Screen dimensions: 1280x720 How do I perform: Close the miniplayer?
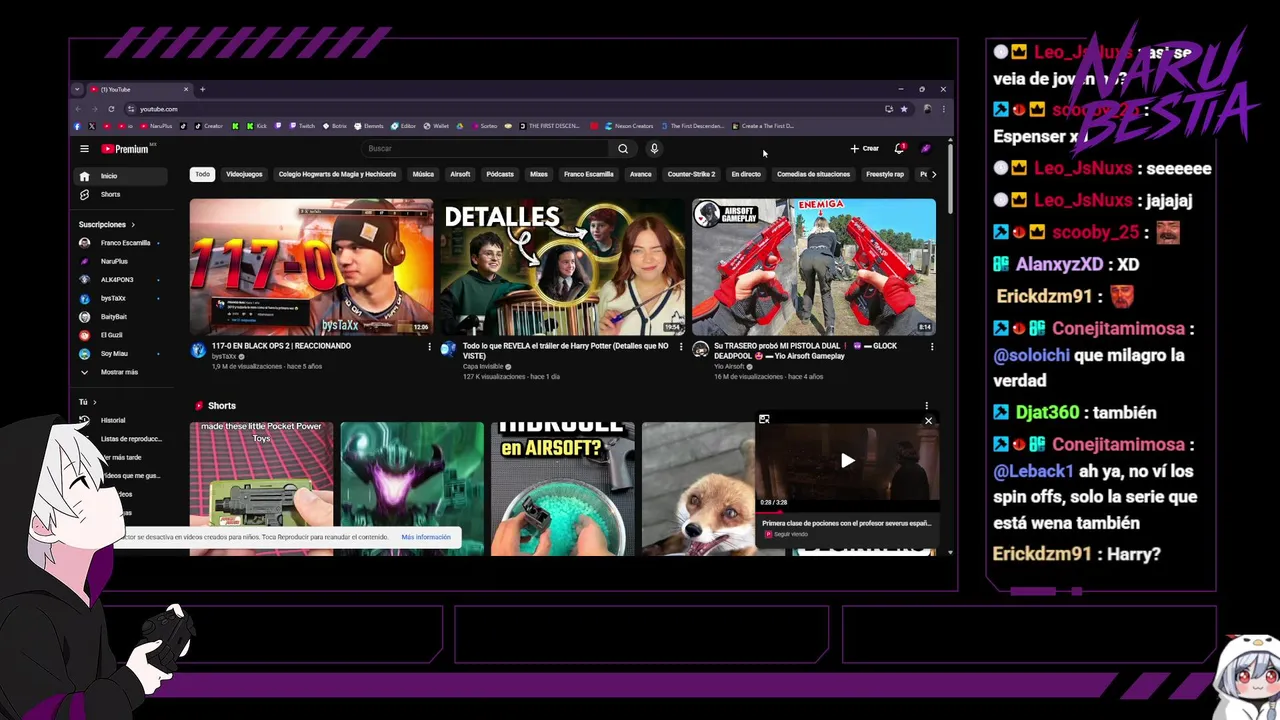tap(928, 421)
